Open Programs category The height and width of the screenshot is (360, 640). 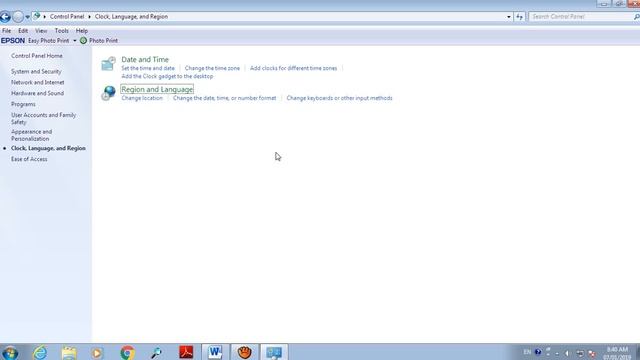click(x=23, y=104)
